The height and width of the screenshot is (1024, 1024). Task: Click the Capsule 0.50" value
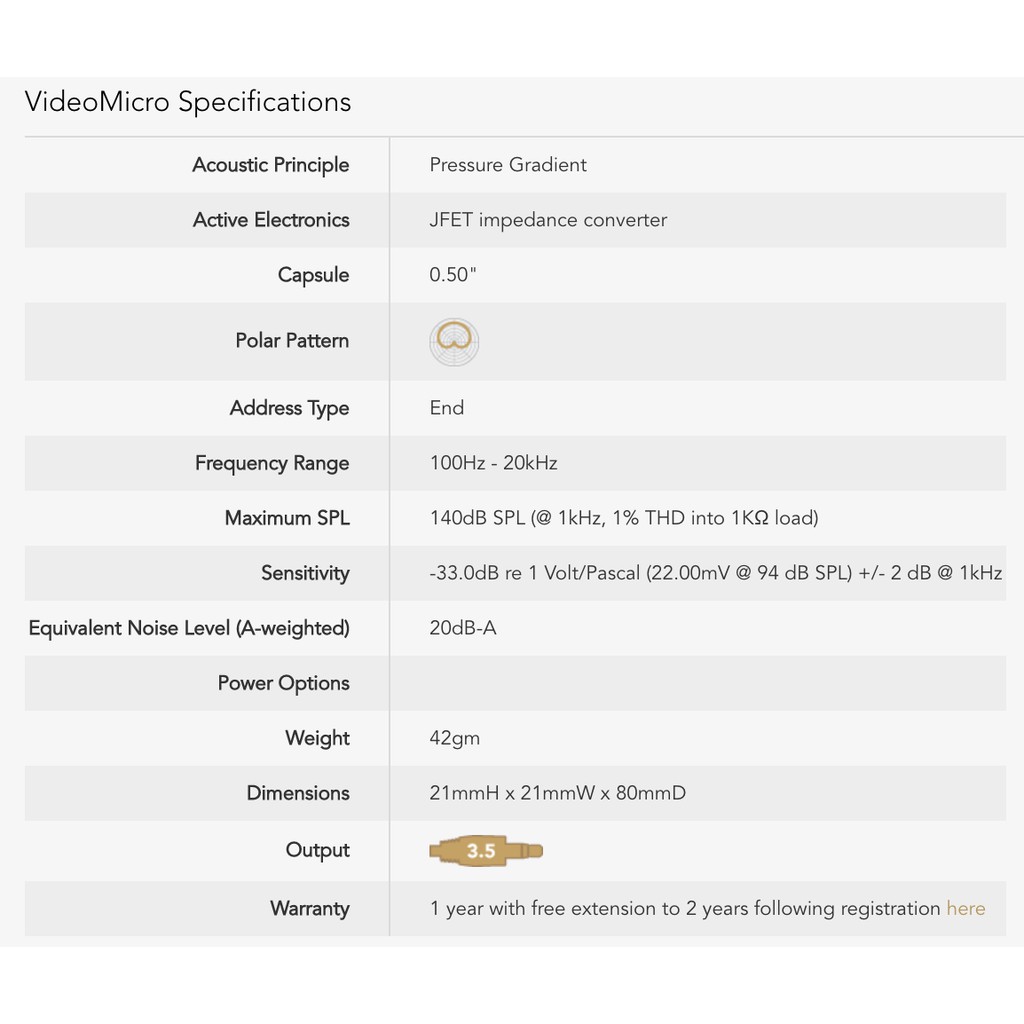click(453, 275)
